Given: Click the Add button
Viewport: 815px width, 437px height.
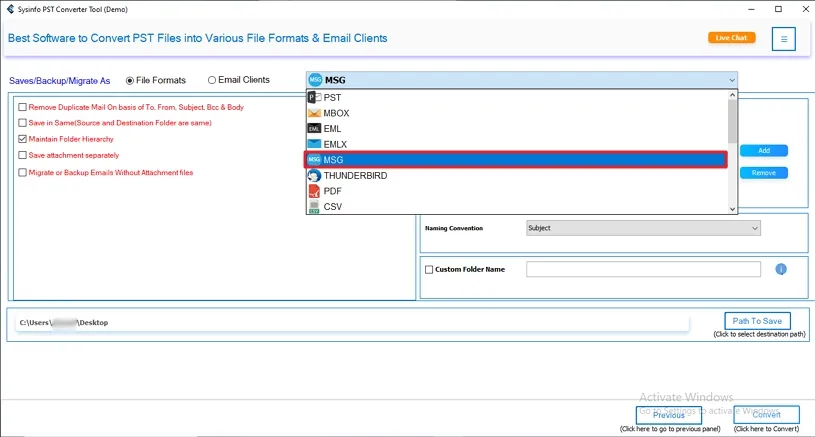Looking at the screenshot, I should coord(764,151).
